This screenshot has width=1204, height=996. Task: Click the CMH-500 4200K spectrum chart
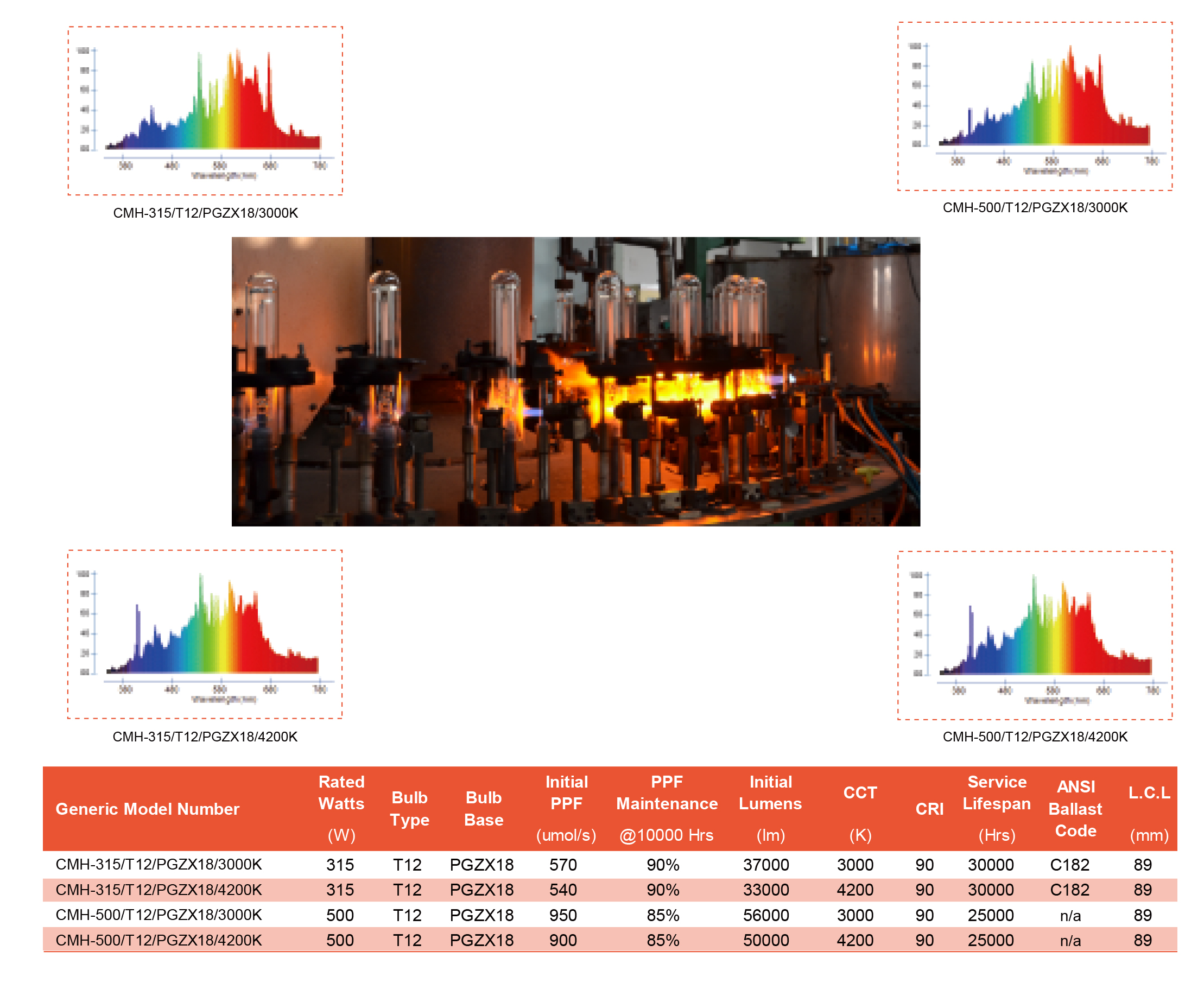pos(1034,635)
